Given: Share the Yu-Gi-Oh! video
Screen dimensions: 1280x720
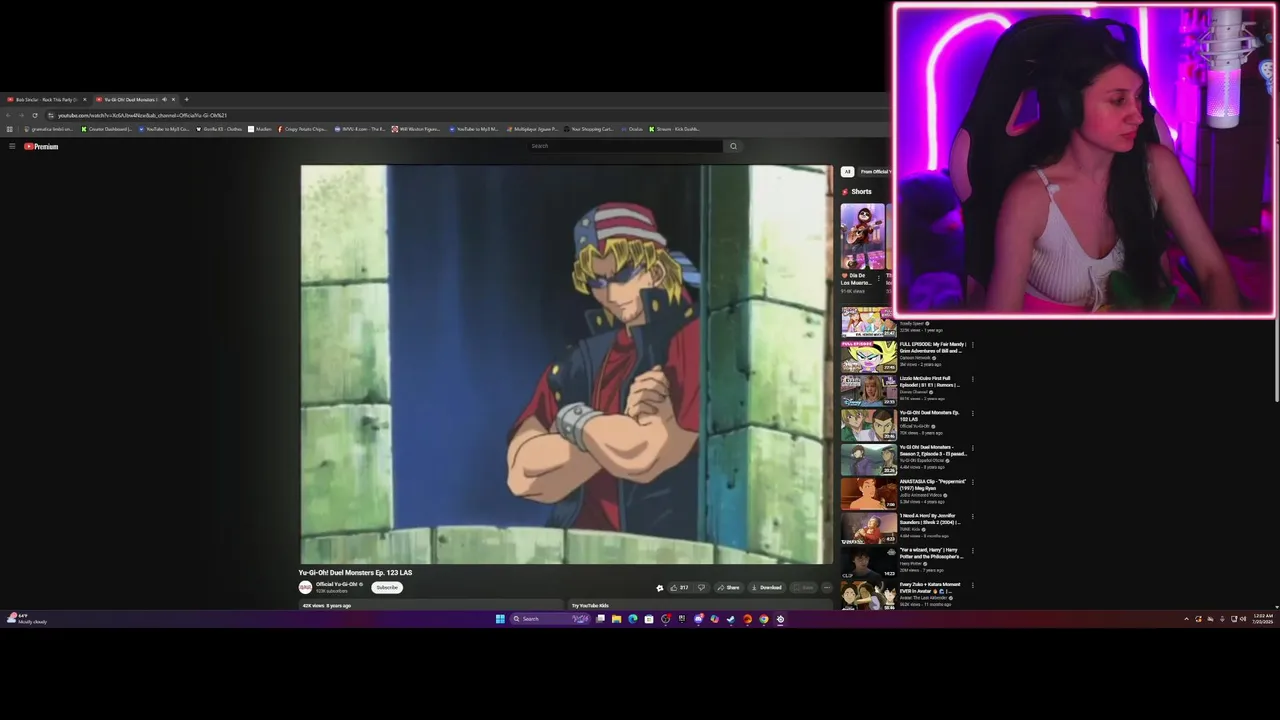Looking at the screenshot, I should (728, 587).
